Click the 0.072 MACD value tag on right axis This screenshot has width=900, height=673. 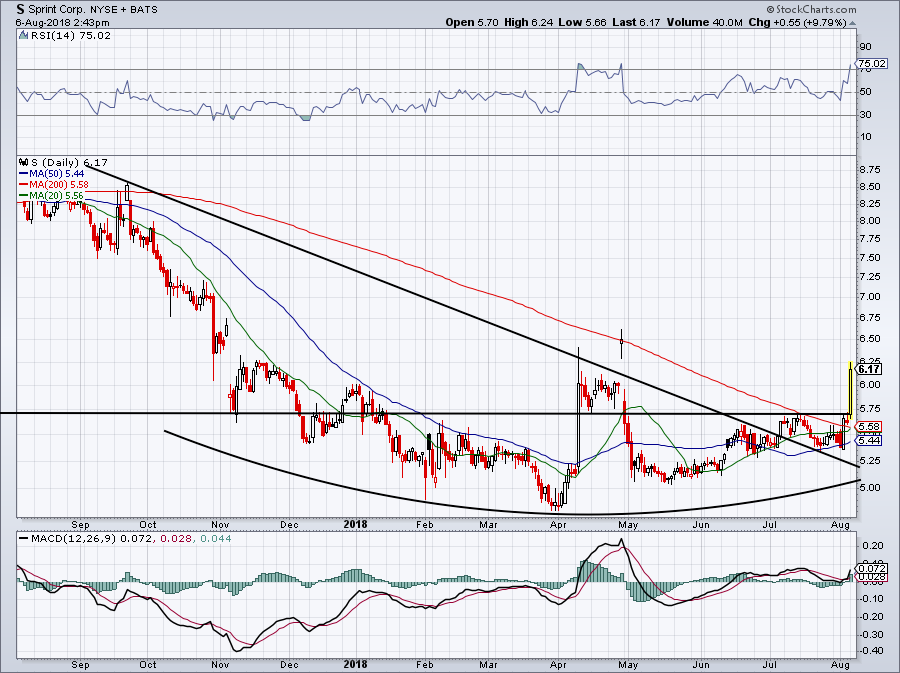[872, 569]
